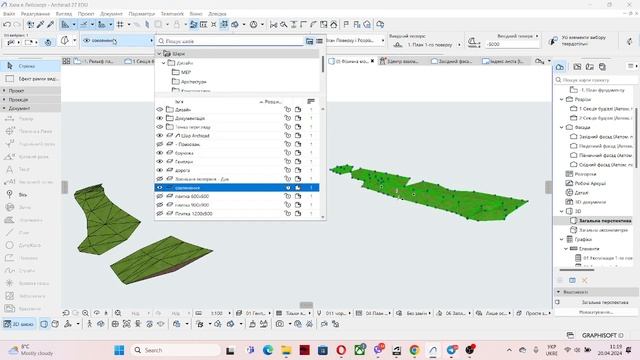Click the Marquee tool in Toolbox
640x360 pixels.
[x=31, y=78]
